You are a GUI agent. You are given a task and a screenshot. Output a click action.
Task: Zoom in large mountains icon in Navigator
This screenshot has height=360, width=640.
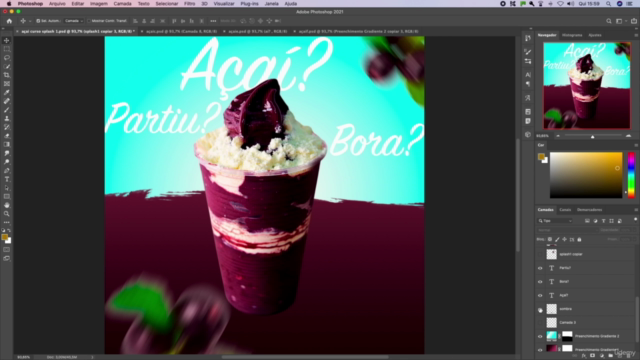click(628, 136)
